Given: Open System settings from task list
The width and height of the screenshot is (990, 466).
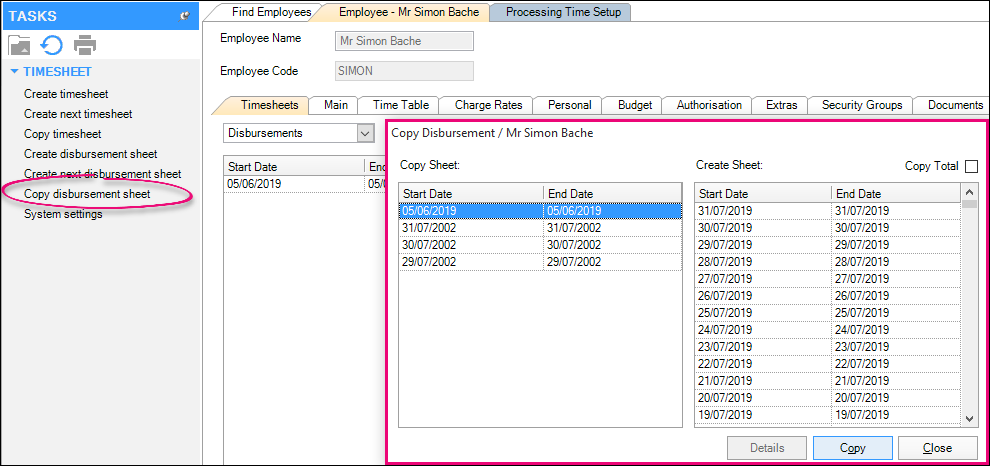Looking at the screenshot, I should (63, 214).
